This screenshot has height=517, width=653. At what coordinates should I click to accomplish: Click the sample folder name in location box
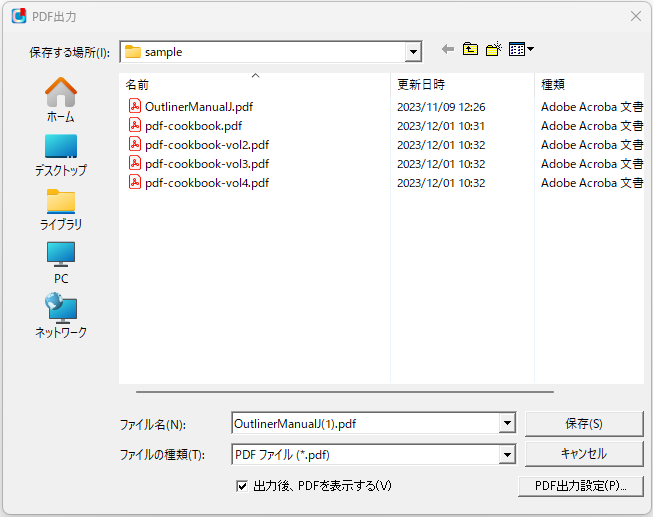(x=163, y=52)
